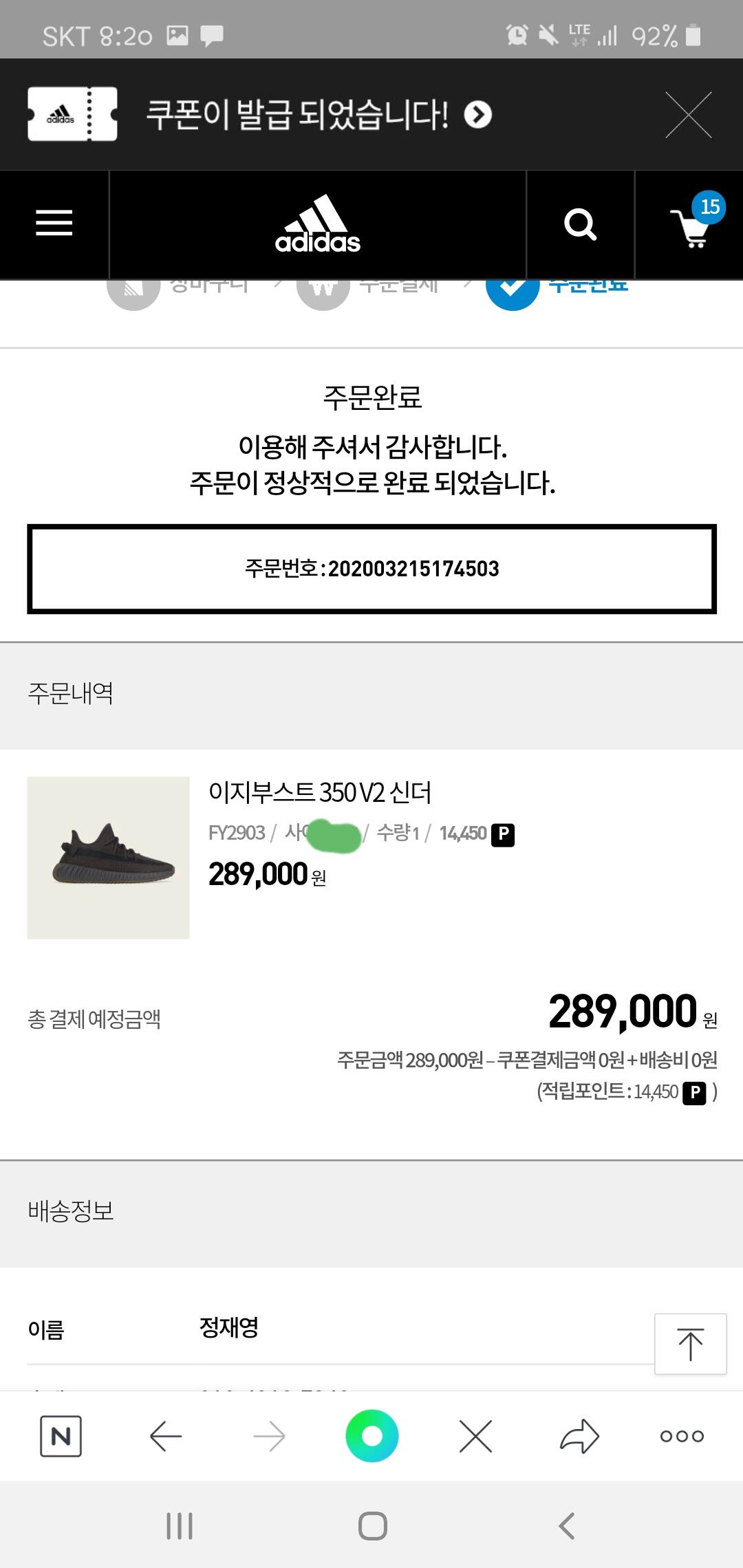743x1568 pixels.
Task: Tap the adidas coupon ticket icon
Action: click(72, 114)
